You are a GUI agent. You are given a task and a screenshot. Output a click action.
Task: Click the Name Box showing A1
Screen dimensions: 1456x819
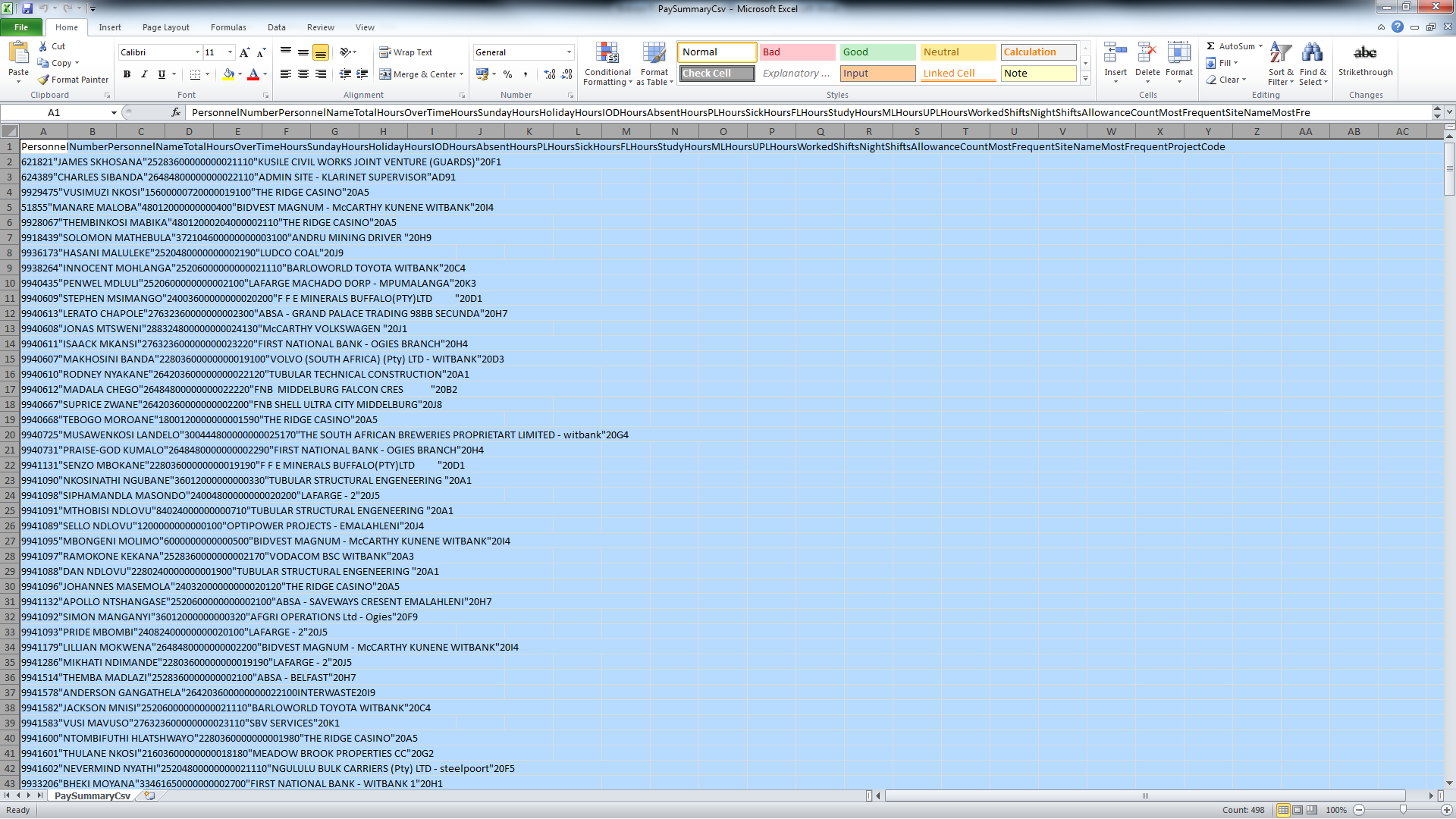tap(55, 112)
